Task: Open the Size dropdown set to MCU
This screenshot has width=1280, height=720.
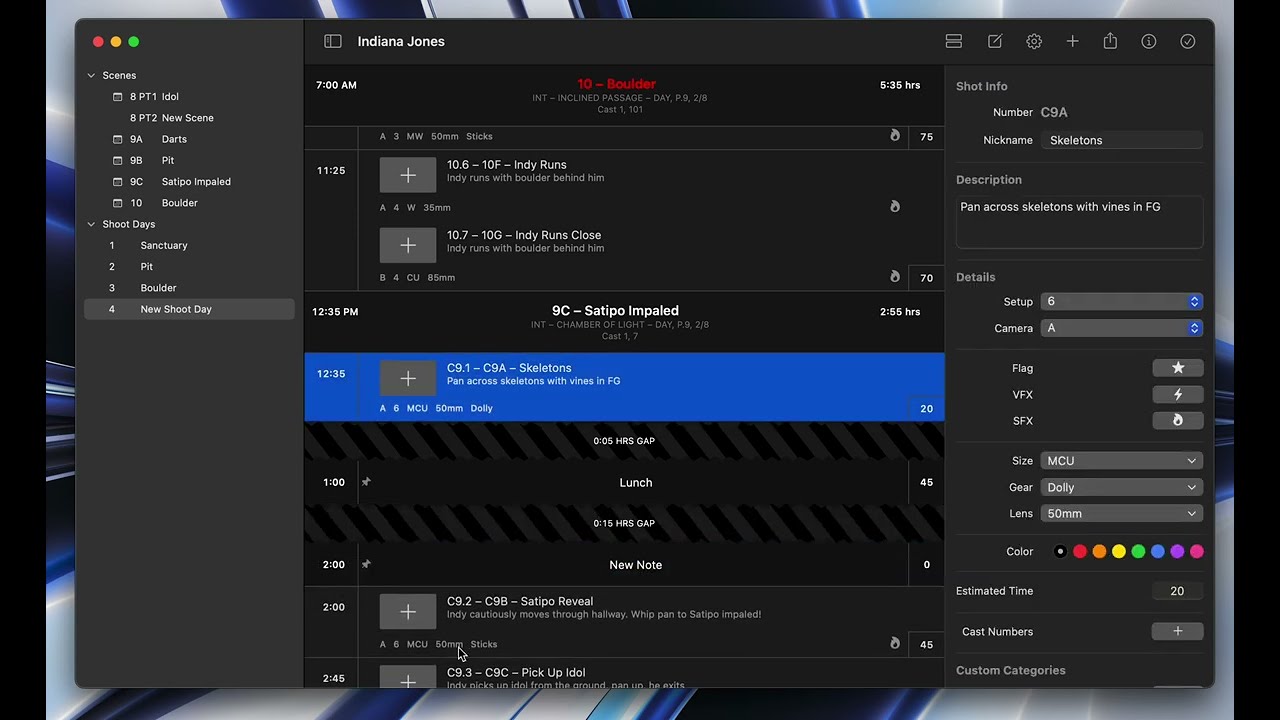Action: [x=1121, y=461]
